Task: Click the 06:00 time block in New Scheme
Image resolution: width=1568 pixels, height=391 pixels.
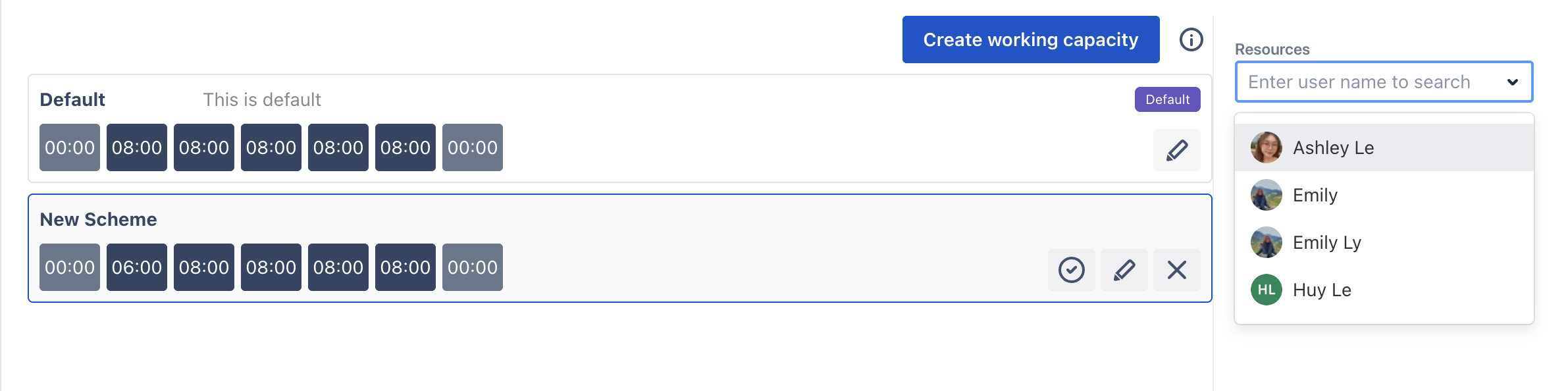Action: click(136, 267)
